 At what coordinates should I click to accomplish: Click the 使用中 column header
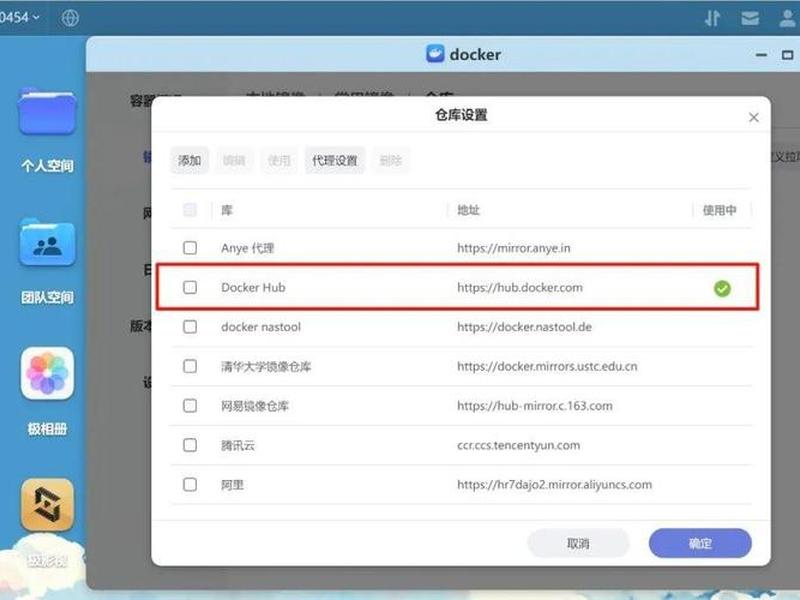[x=719, y=210]
